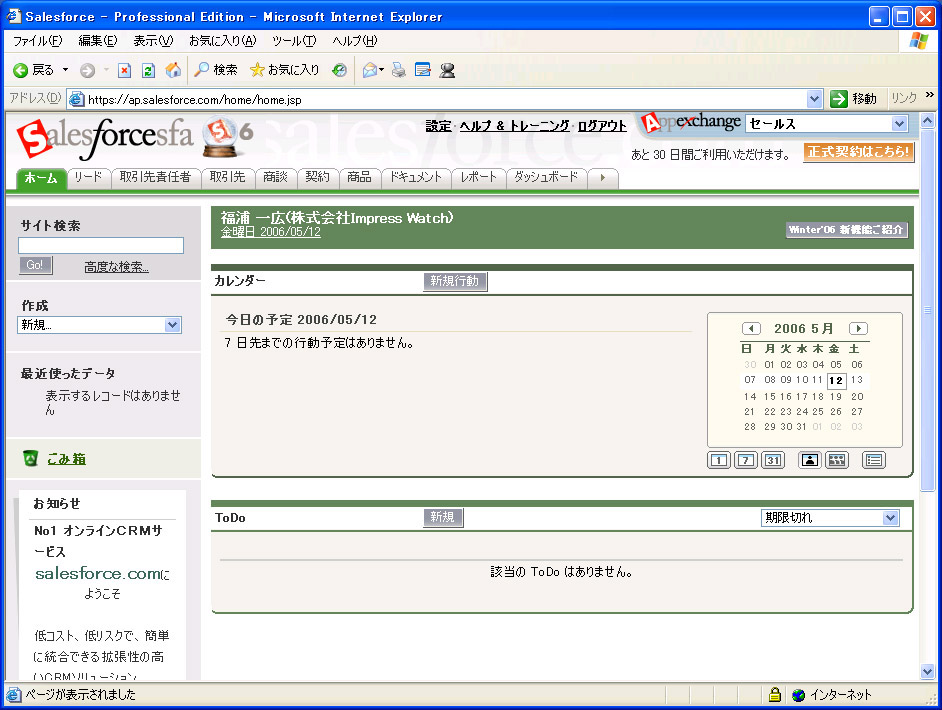Switch to the ドキュメント tab

tap(416, 178)
